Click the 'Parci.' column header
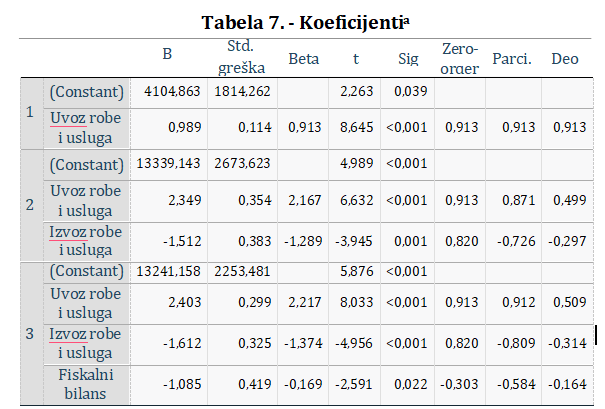Viewport: 605px width, 409px height. 511,59
